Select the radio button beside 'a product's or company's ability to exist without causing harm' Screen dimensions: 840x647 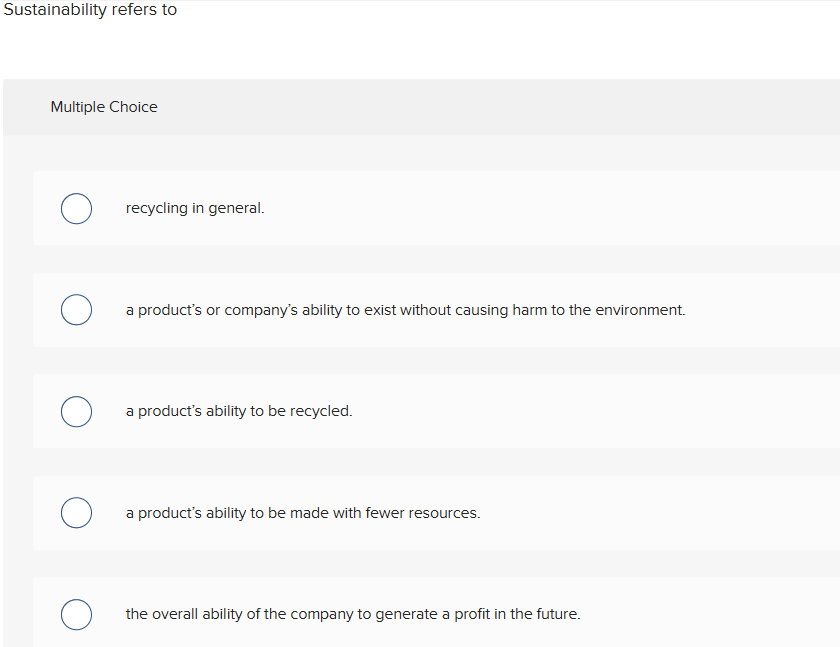pyautogui.click(x=76, y=310)
